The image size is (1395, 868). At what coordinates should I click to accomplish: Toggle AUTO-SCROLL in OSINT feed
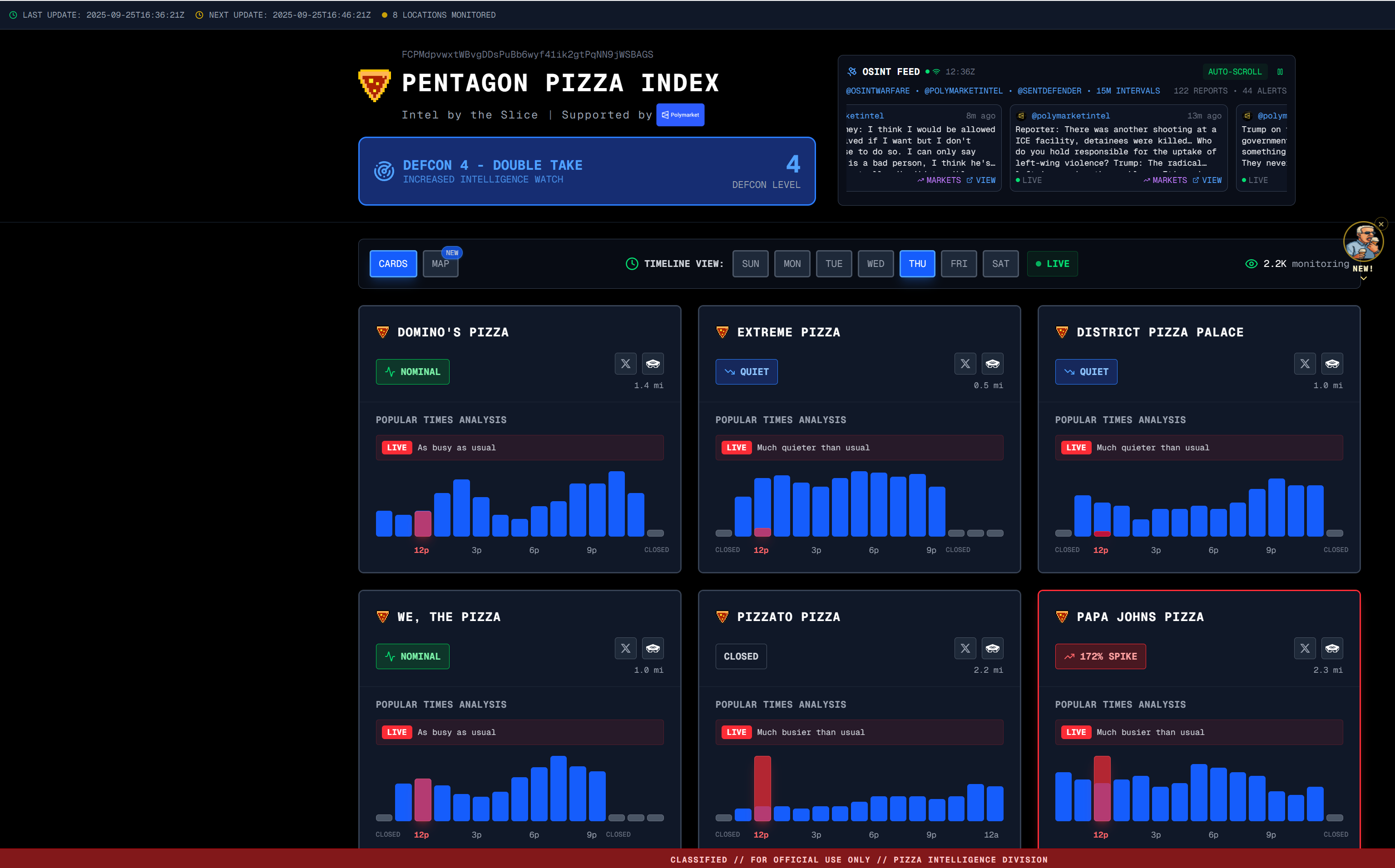[1235, 72]
